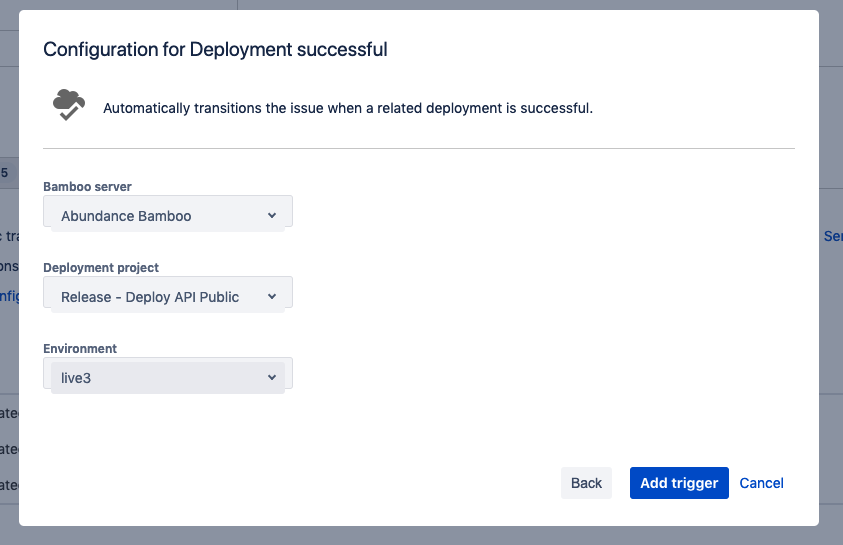Click the Bamboo server label
This screenshot has width=843, height=545.
click(x=88, y=187)
